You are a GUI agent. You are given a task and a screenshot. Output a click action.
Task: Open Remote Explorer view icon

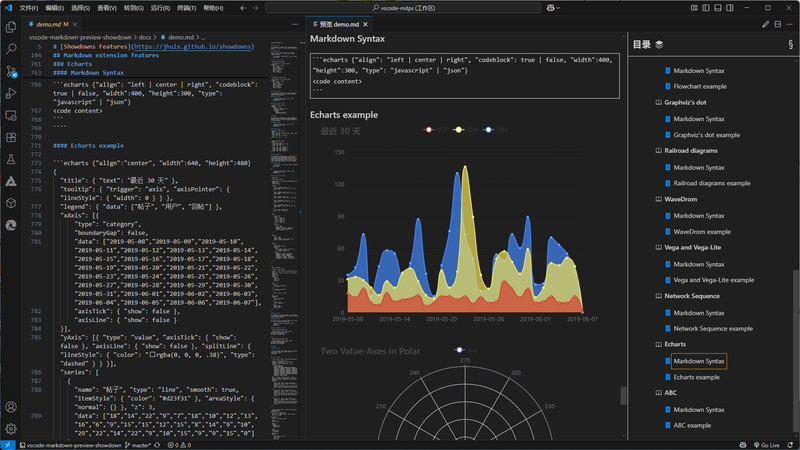11,115
